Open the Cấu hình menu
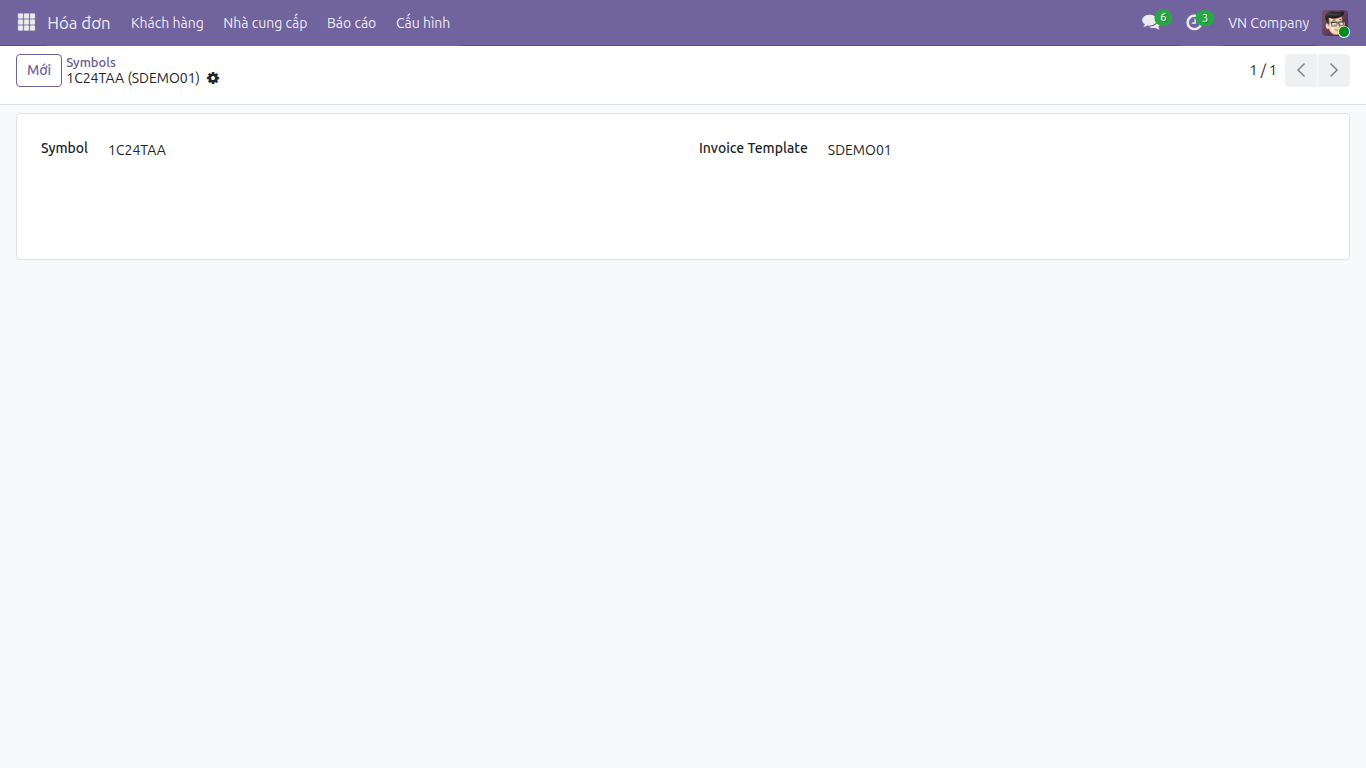The width and height of the screenshot is (1366, 768). coord(423,22)
